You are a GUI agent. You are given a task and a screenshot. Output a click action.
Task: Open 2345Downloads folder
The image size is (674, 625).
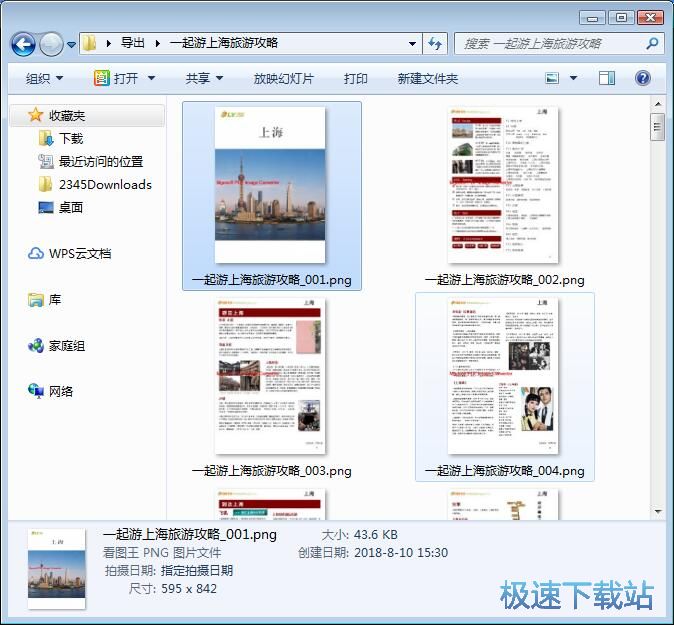tap(105, 185)
